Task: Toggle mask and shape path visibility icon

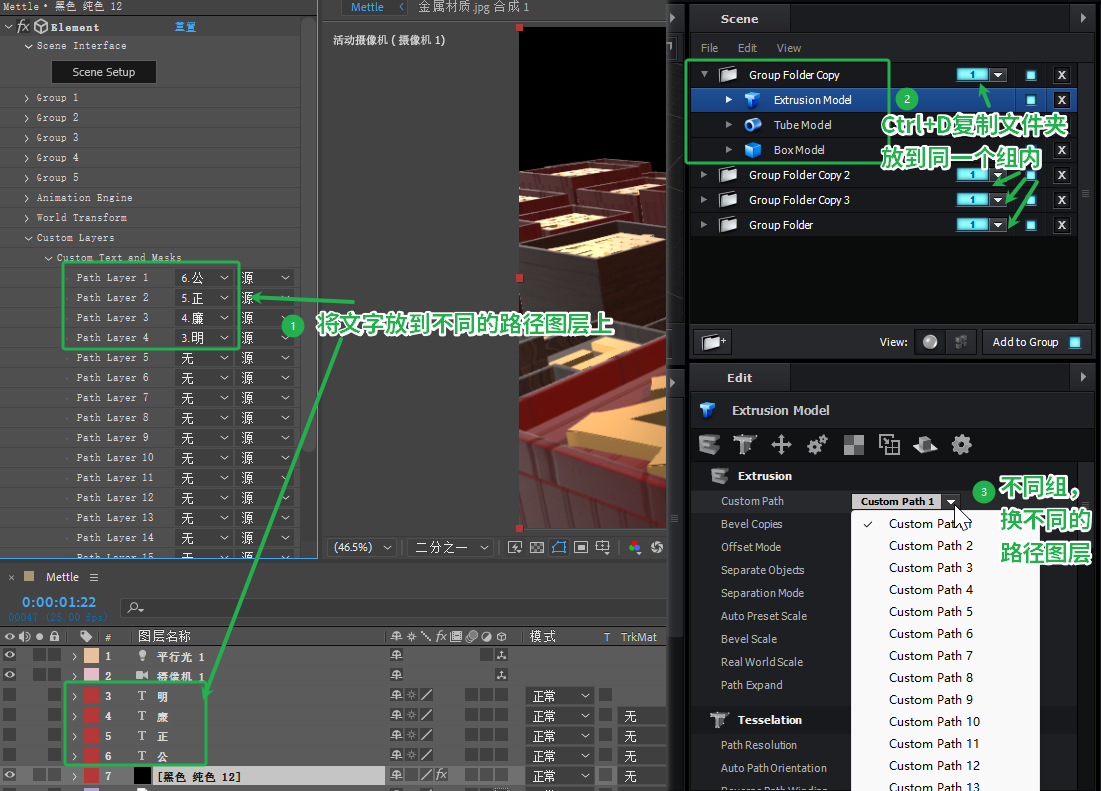Action: pyautogui.click(x=559, y=547)
